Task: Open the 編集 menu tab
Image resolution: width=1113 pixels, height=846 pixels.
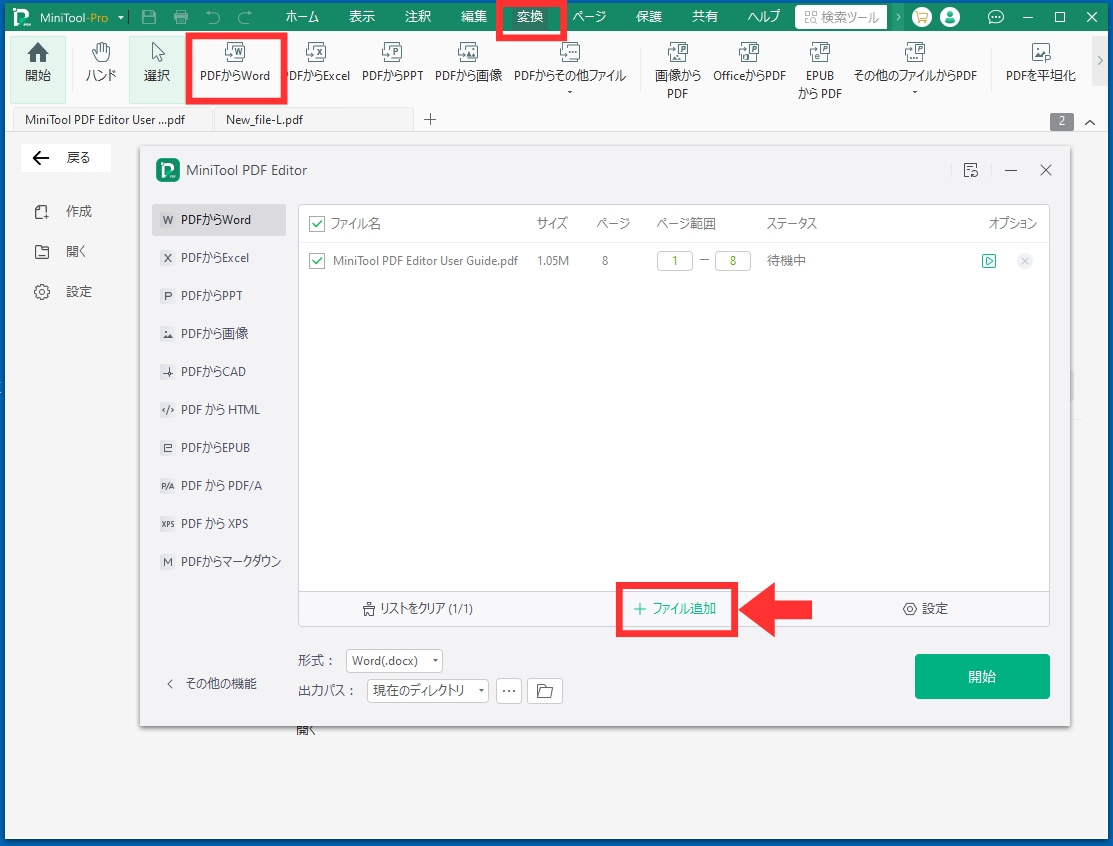Action: pos(473,17)
